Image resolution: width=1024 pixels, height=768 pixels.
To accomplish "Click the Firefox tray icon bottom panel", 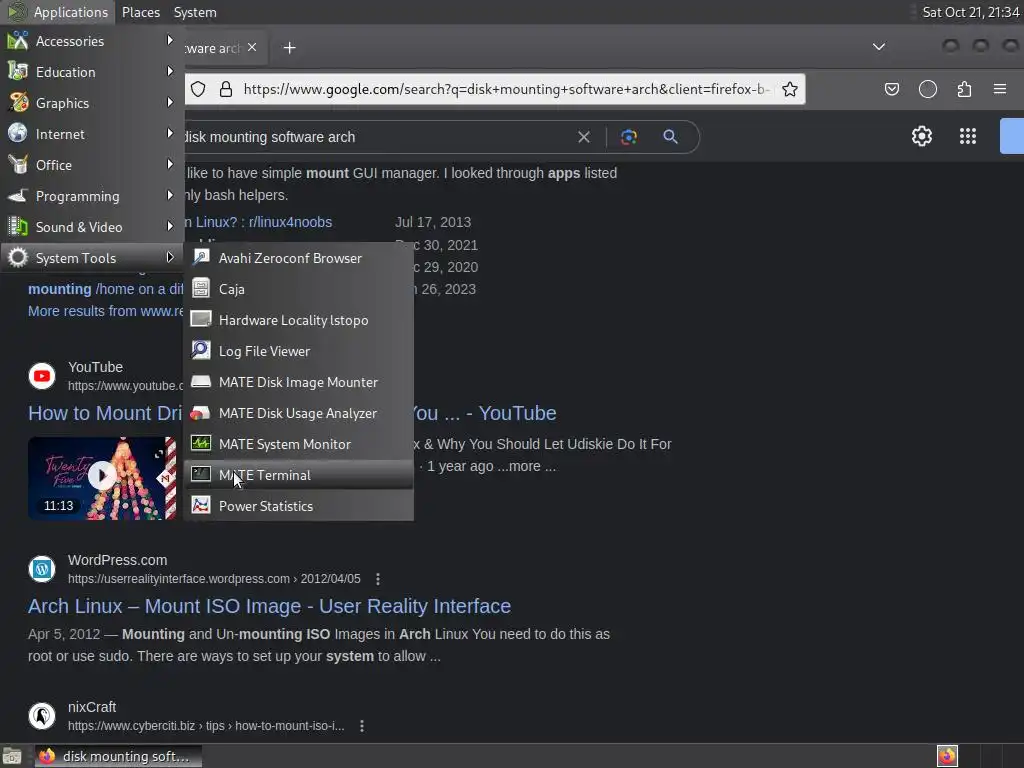I will 947,756.
